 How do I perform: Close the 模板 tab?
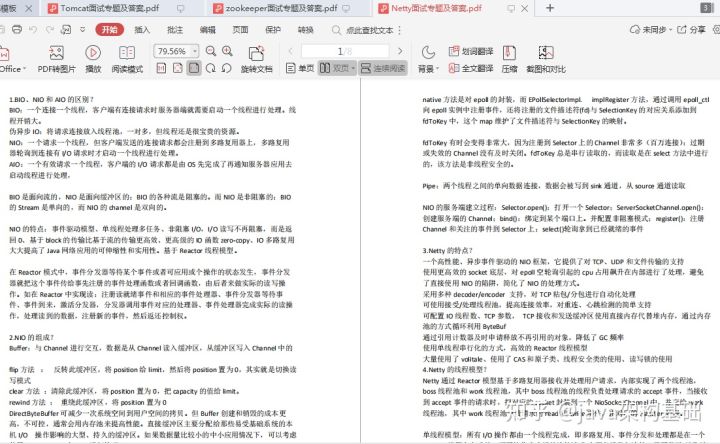pos(28,8)
